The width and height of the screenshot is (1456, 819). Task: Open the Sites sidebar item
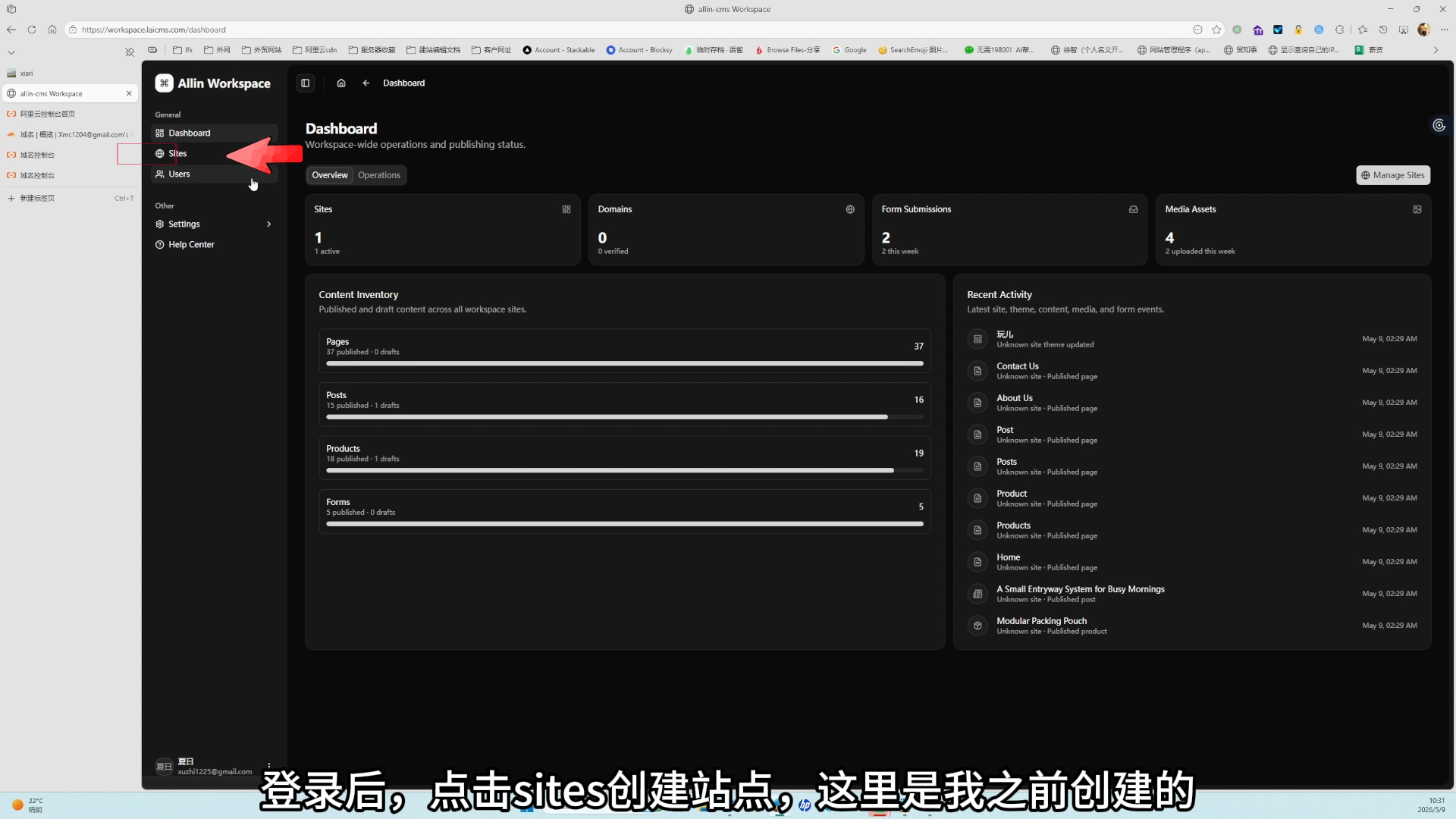coord(215,153)
